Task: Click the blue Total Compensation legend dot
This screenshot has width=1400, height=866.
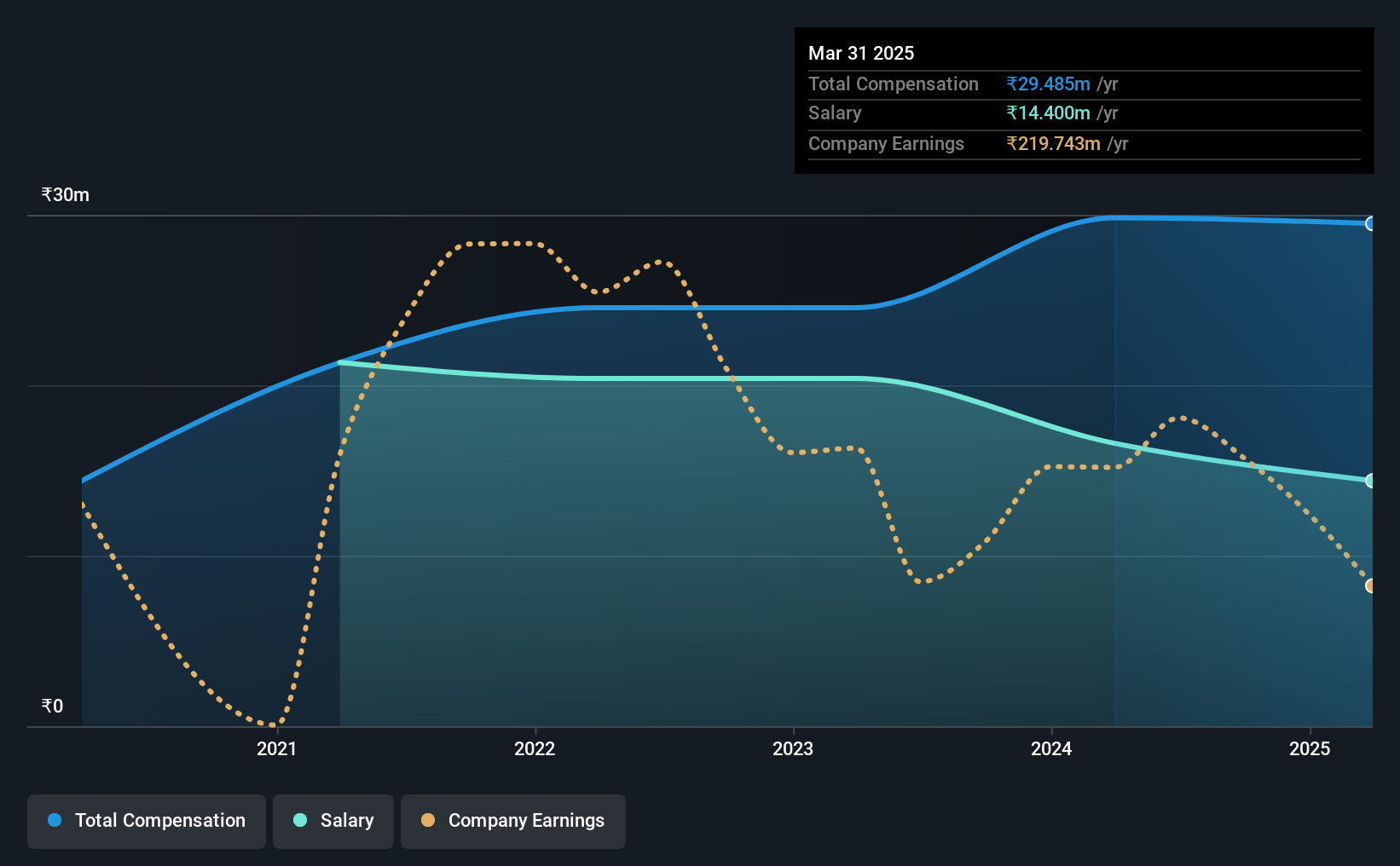Action: pos(55,820)
